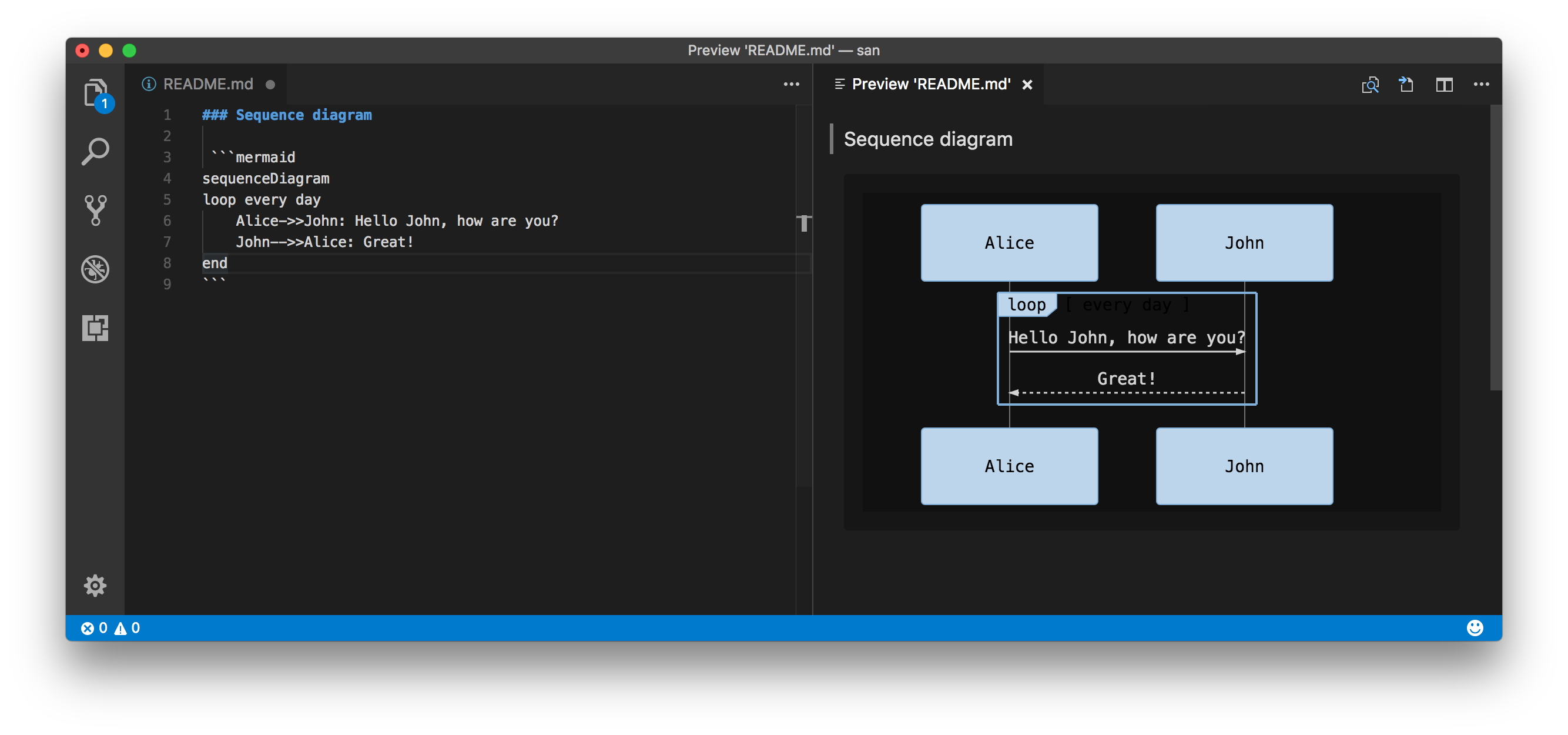Image resolution: width=1568 pixels, height=735 pixels.
Task: Send feedback via the smiley icon
Action: pos(1476,627)
